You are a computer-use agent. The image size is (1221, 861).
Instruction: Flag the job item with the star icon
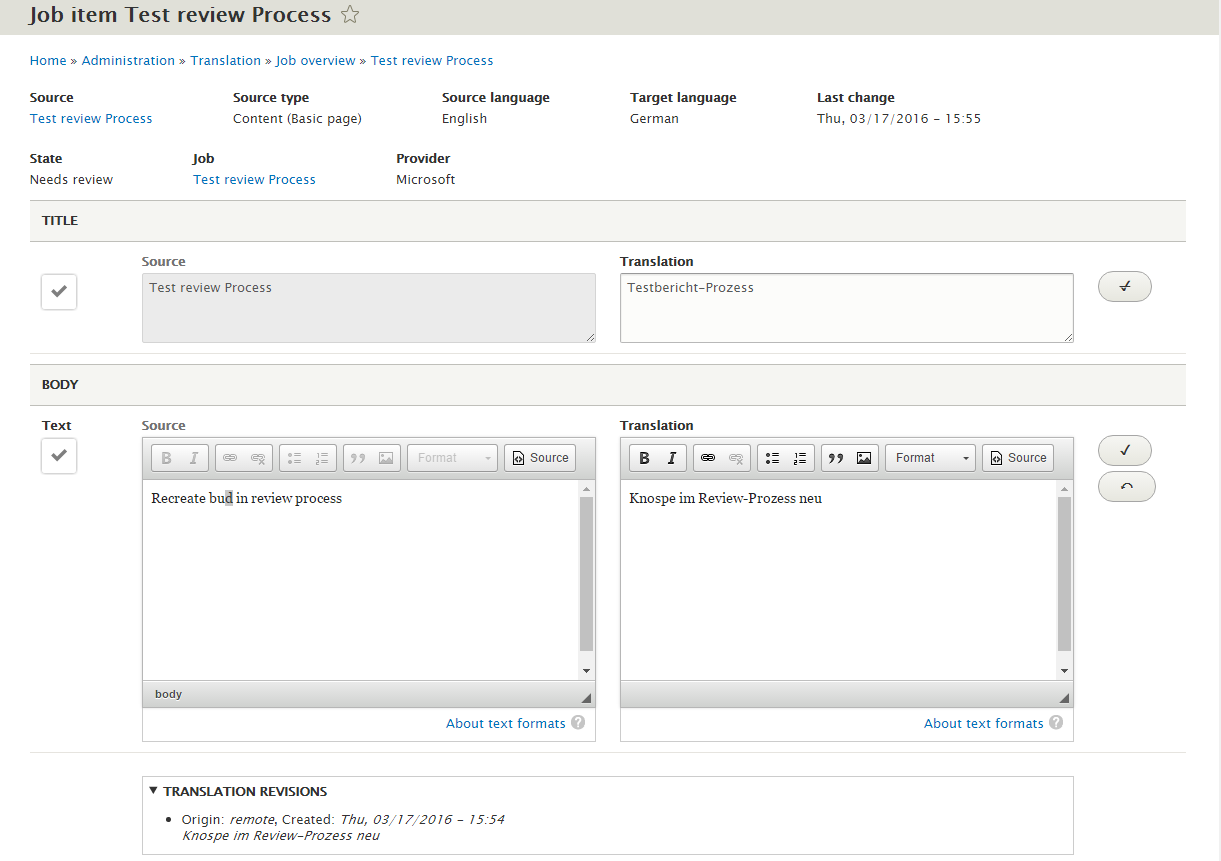click(349, 14)
